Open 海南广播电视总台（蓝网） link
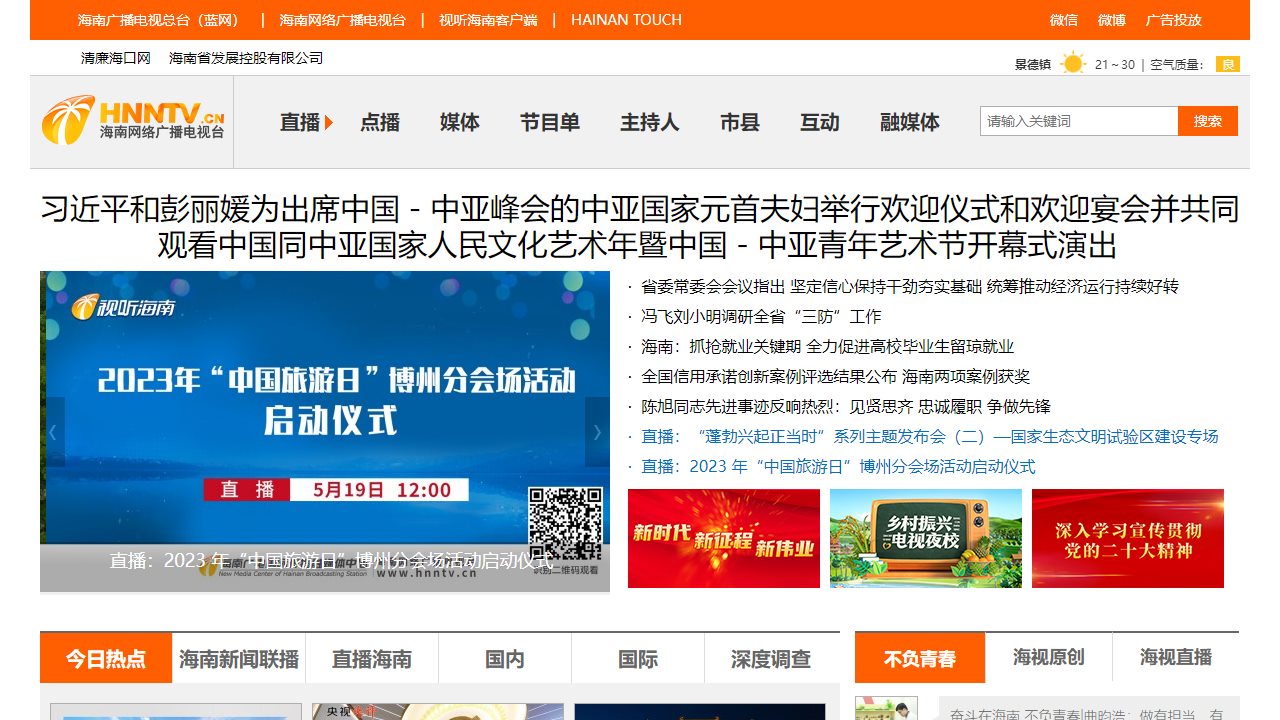 (160, 20)
